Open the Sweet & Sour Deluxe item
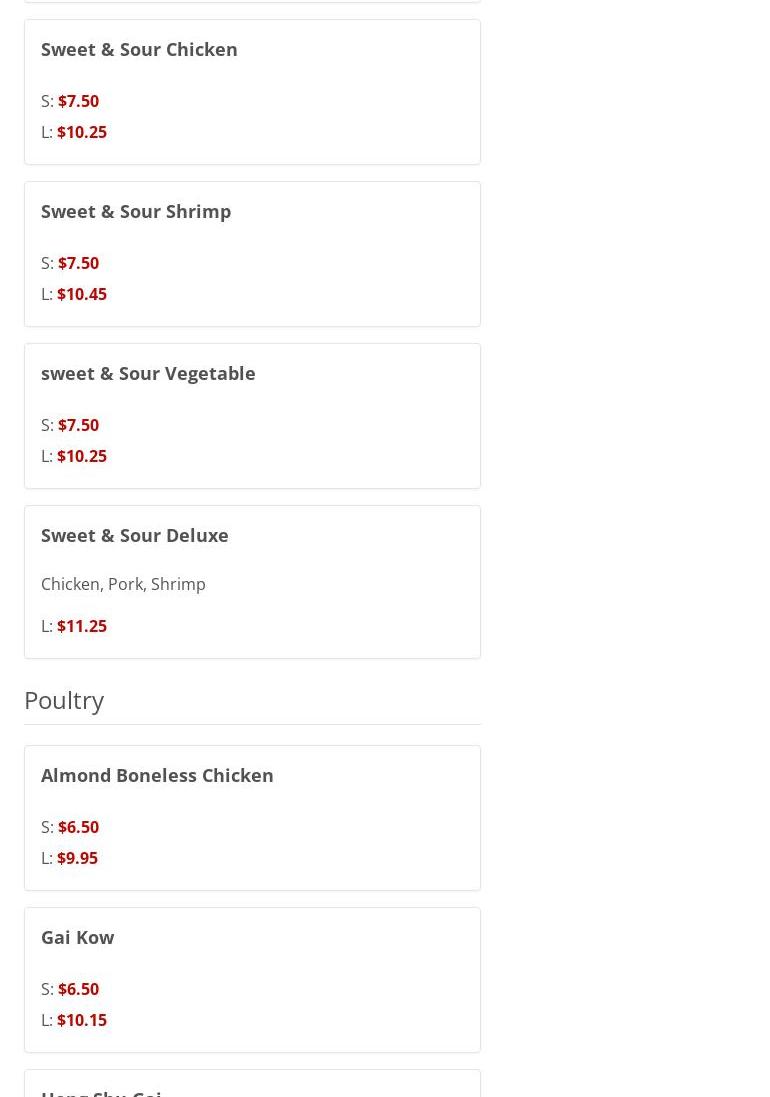This screenshot has height=1097, width=770. tap(135, 535)
